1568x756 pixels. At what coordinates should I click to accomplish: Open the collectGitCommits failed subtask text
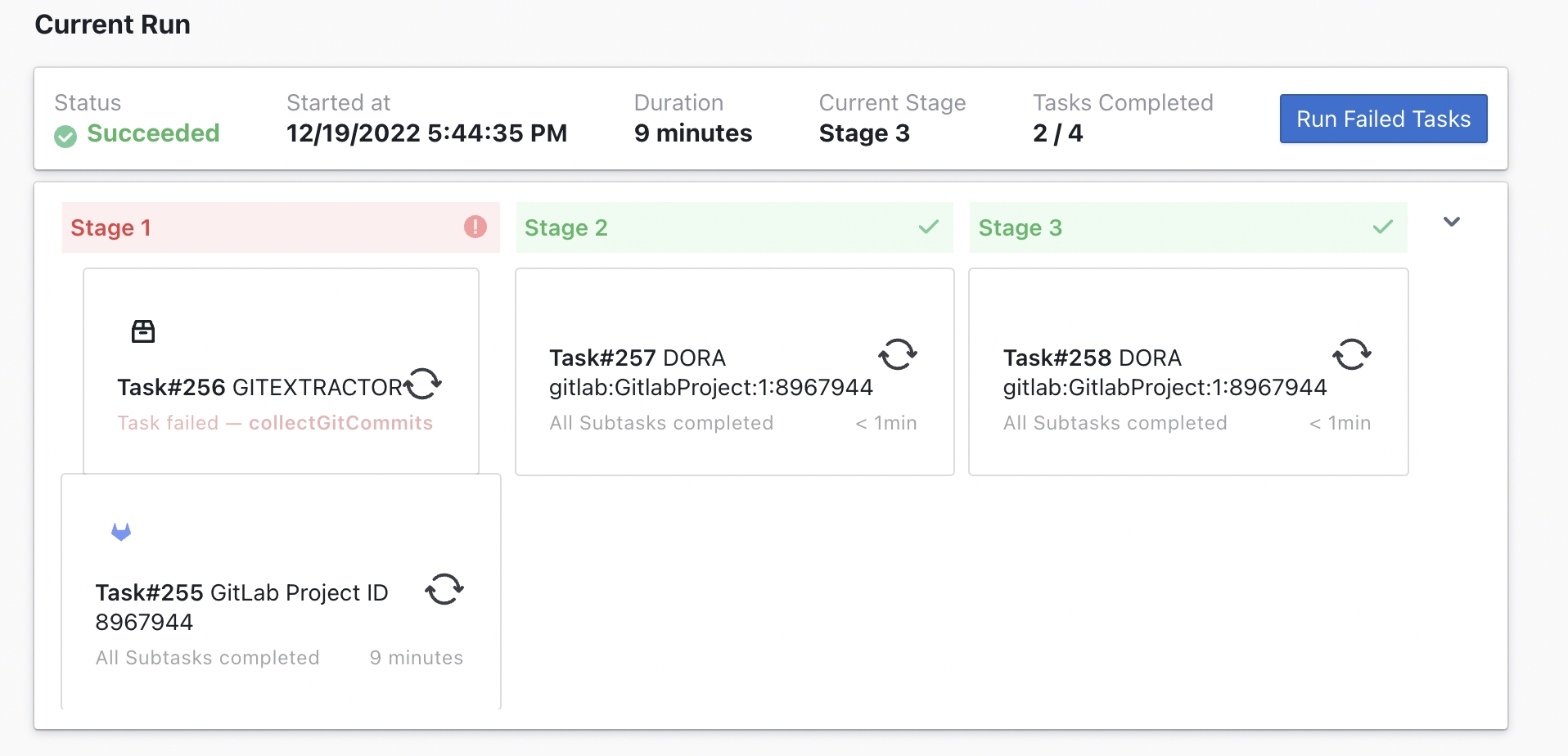340,423
